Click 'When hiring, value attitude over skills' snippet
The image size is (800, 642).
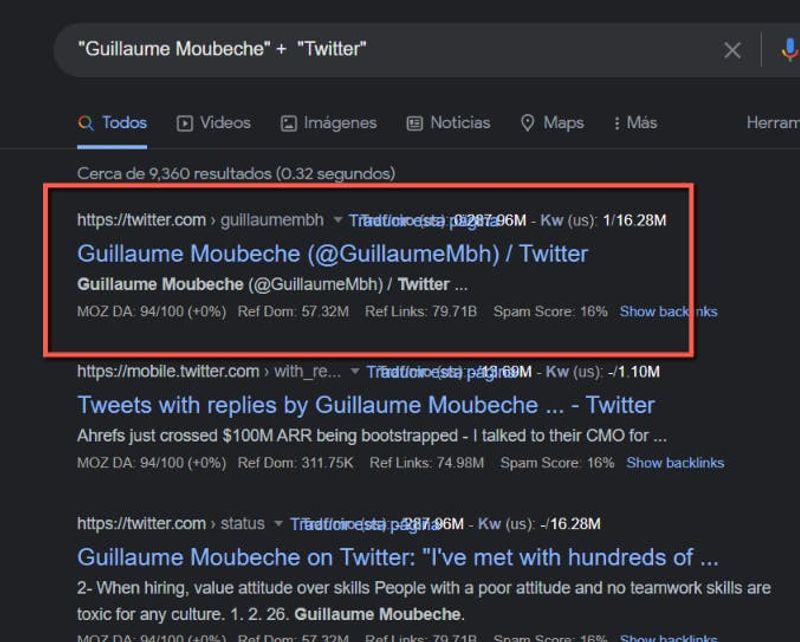point(424,601)
